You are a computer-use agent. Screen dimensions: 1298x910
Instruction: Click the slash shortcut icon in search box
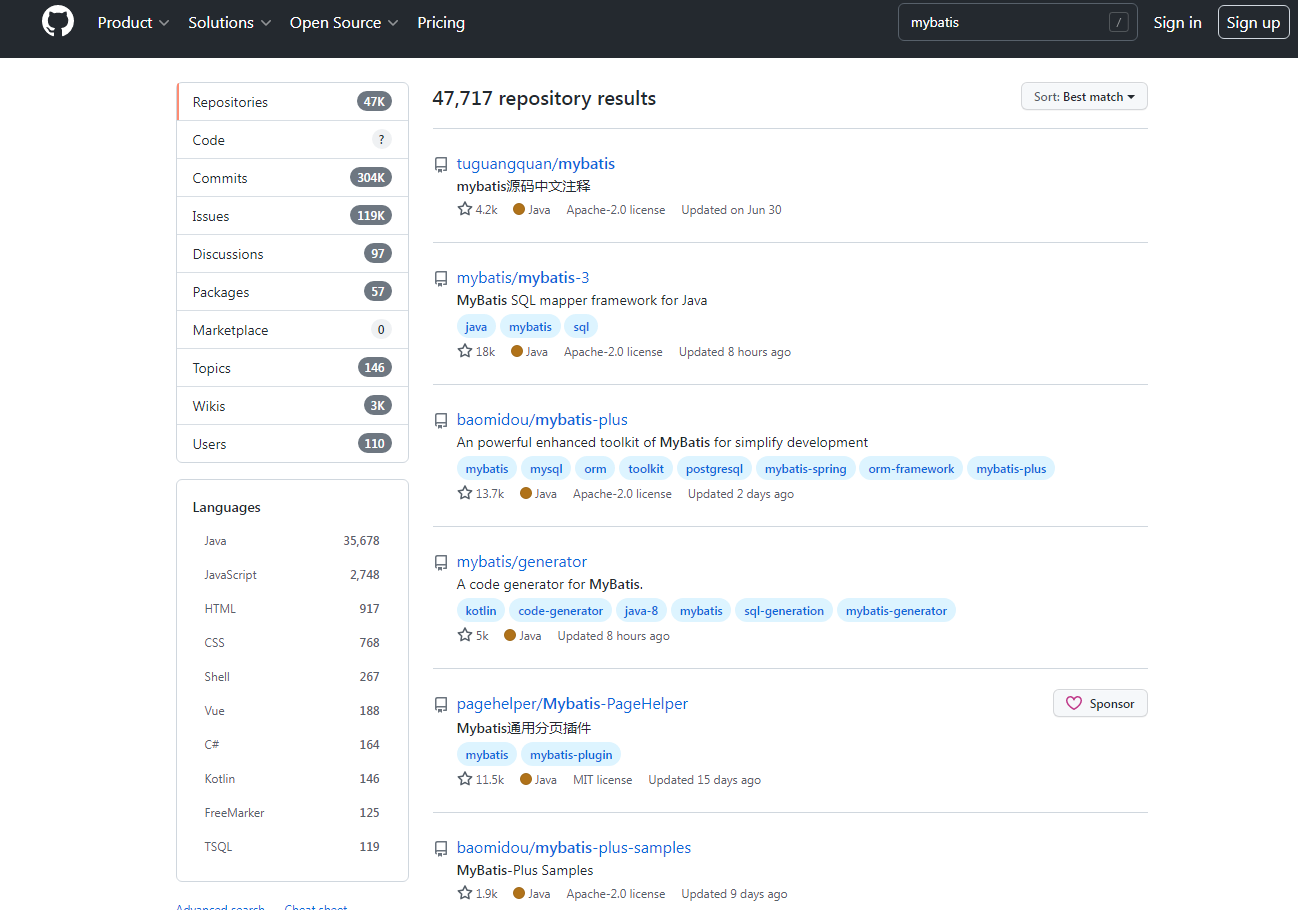click(1118, 22)
